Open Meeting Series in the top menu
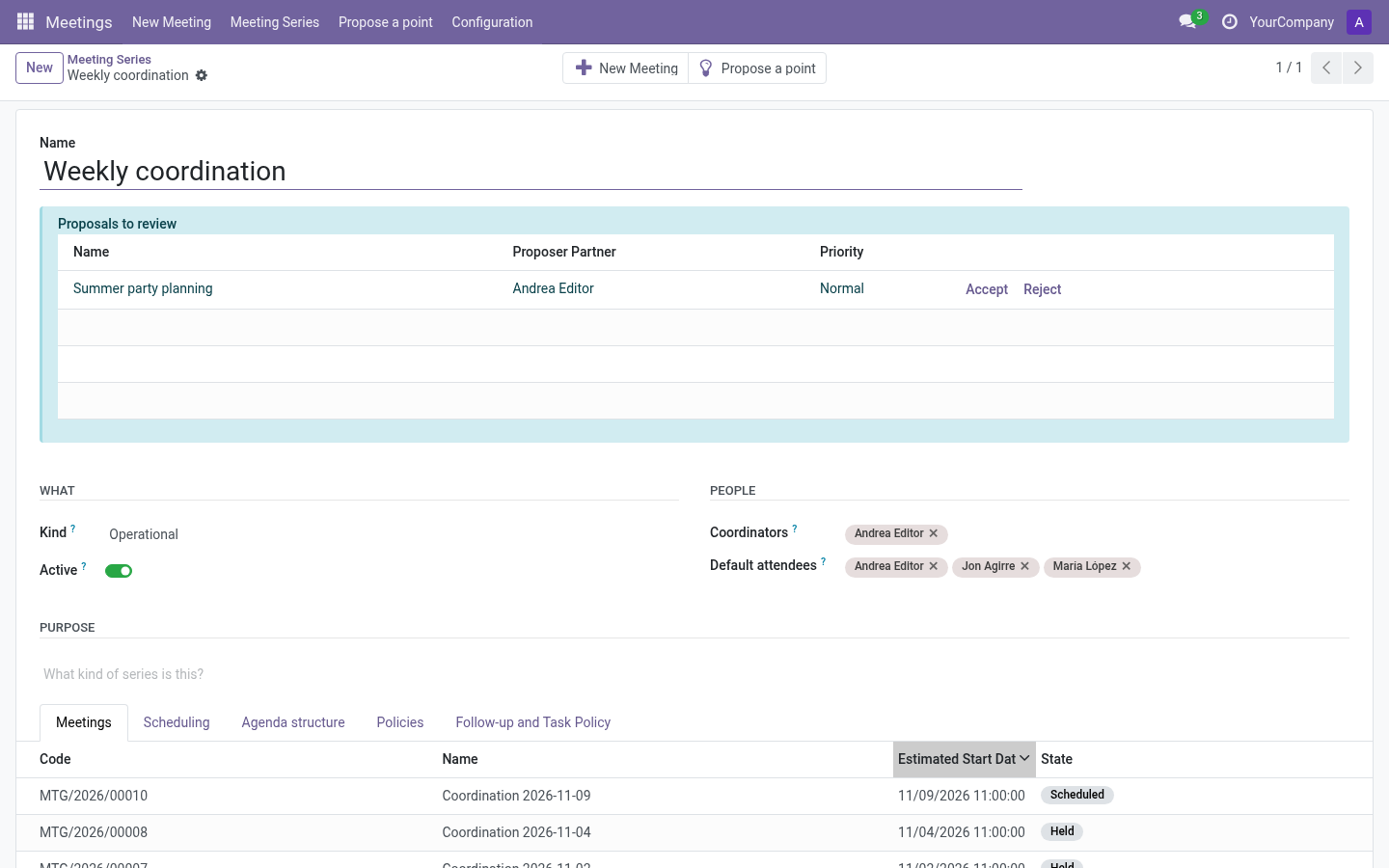The height and width of the screenshot is (868, 1389). click(275, 22)
